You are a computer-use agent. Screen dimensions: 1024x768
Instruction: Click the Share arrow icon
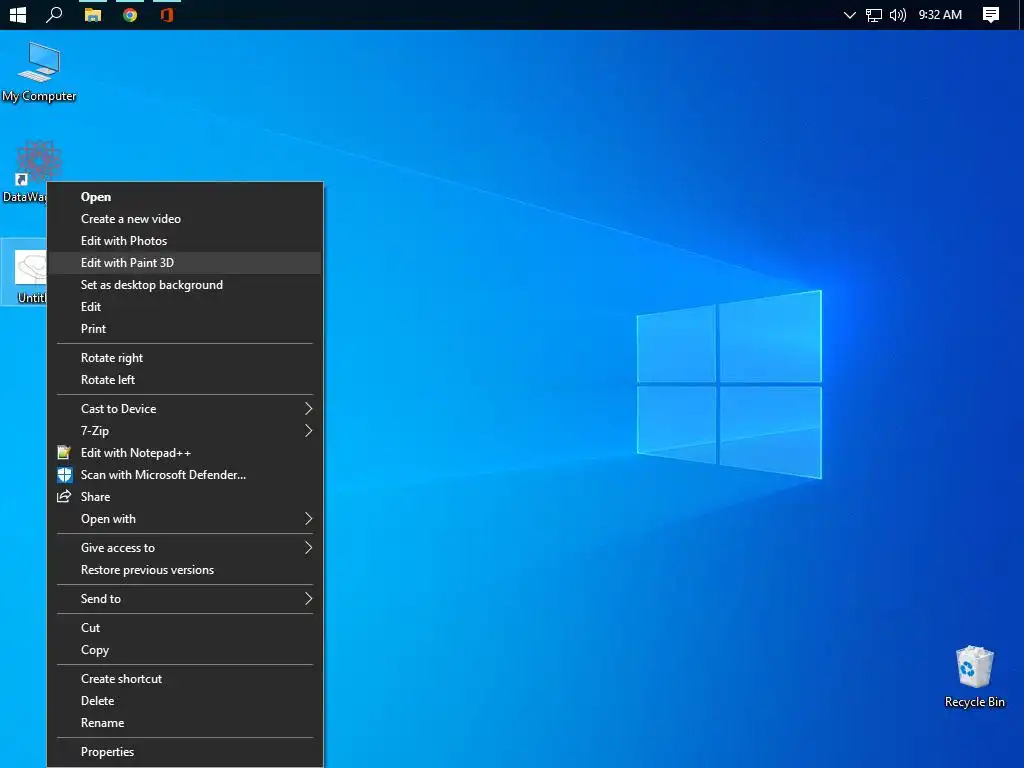click(64, 496)
